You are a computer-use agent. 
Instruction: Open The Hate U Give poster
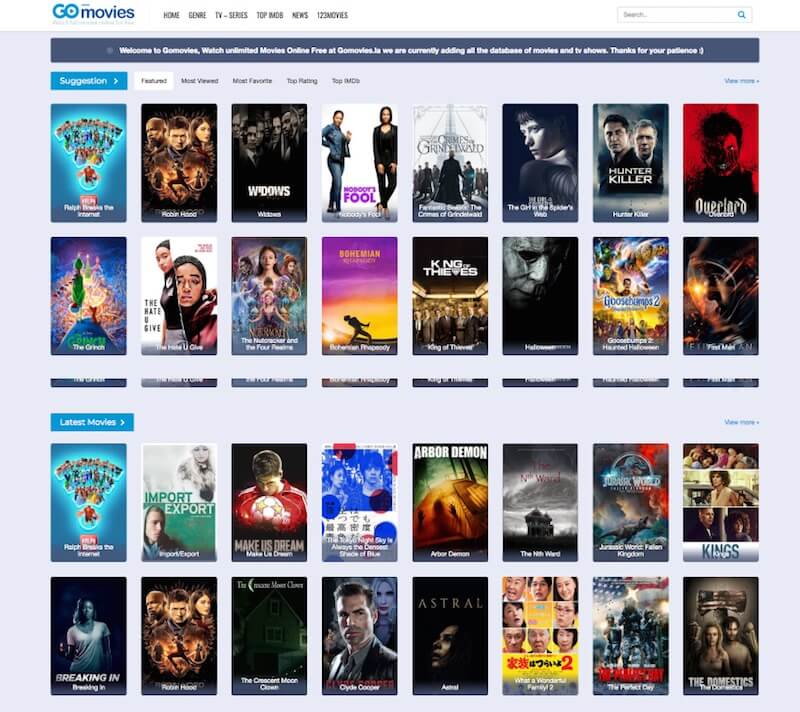[179, 296]
